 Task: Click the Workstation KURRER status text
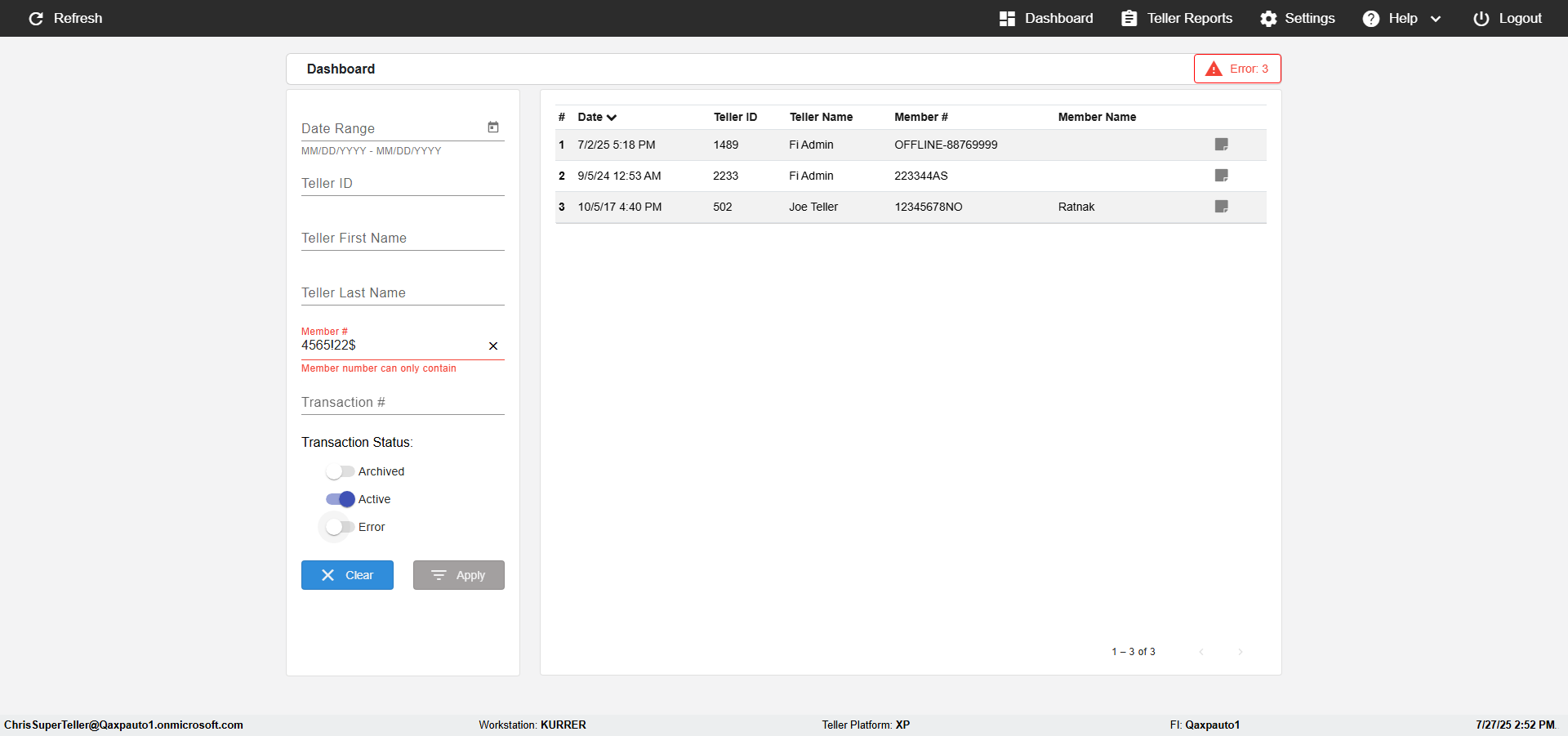[x=532, y=725]
